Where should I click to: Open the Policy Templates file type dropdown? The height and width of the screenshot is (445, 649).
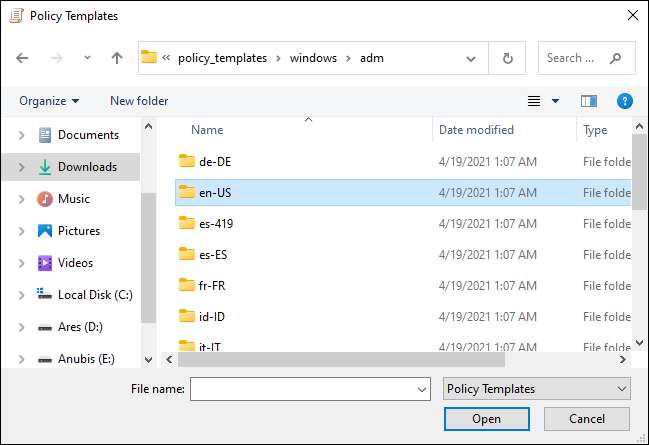point(536,389)
